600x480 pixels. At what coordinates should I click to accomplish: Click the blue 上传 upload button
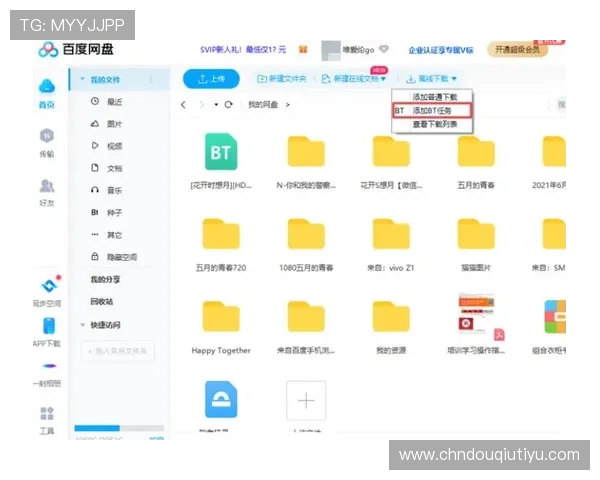tap(211, 79)
